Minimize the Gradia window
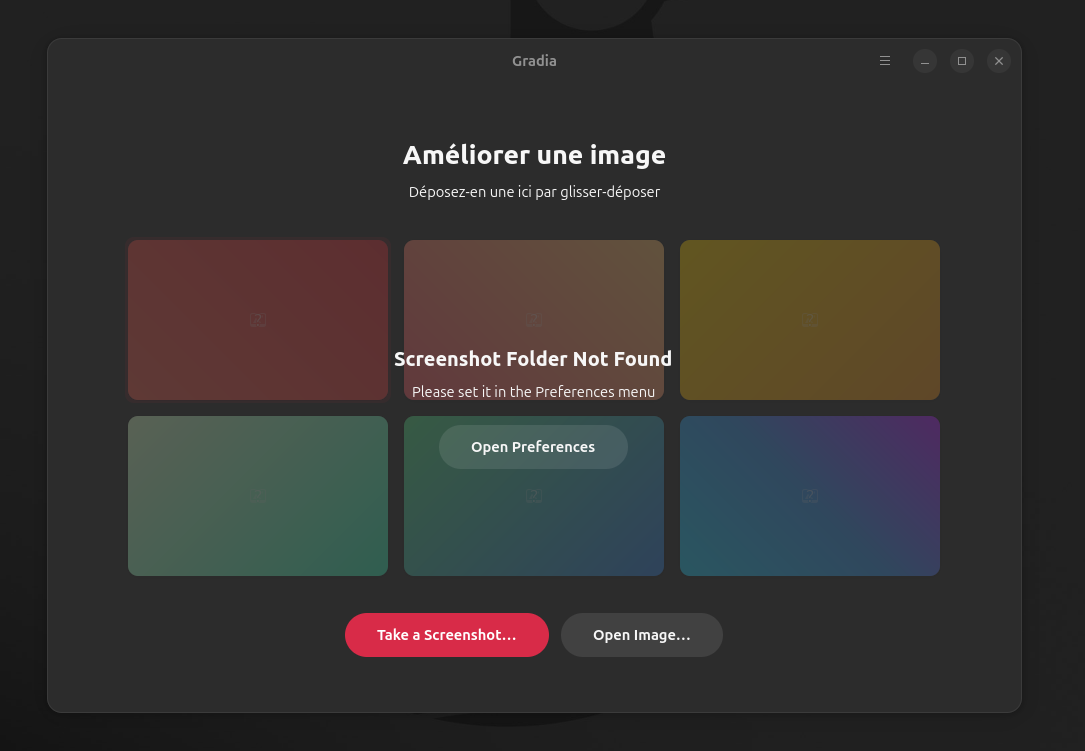 pos(925,61)
